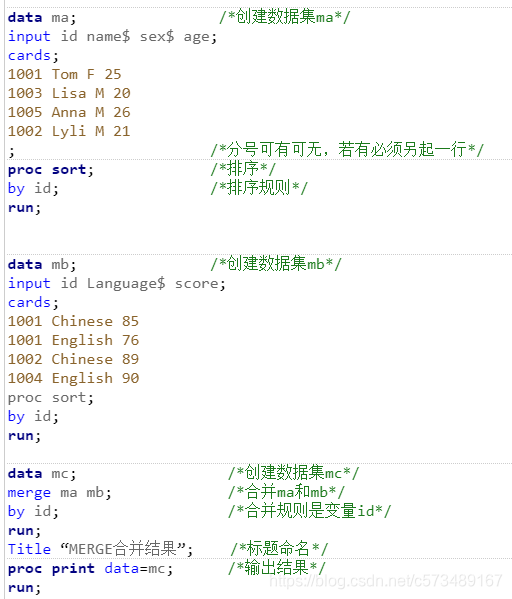Click the comment '/*排序*/'
Image resolution: width=512 pixels, height=599 pixels.
[243, 168]
